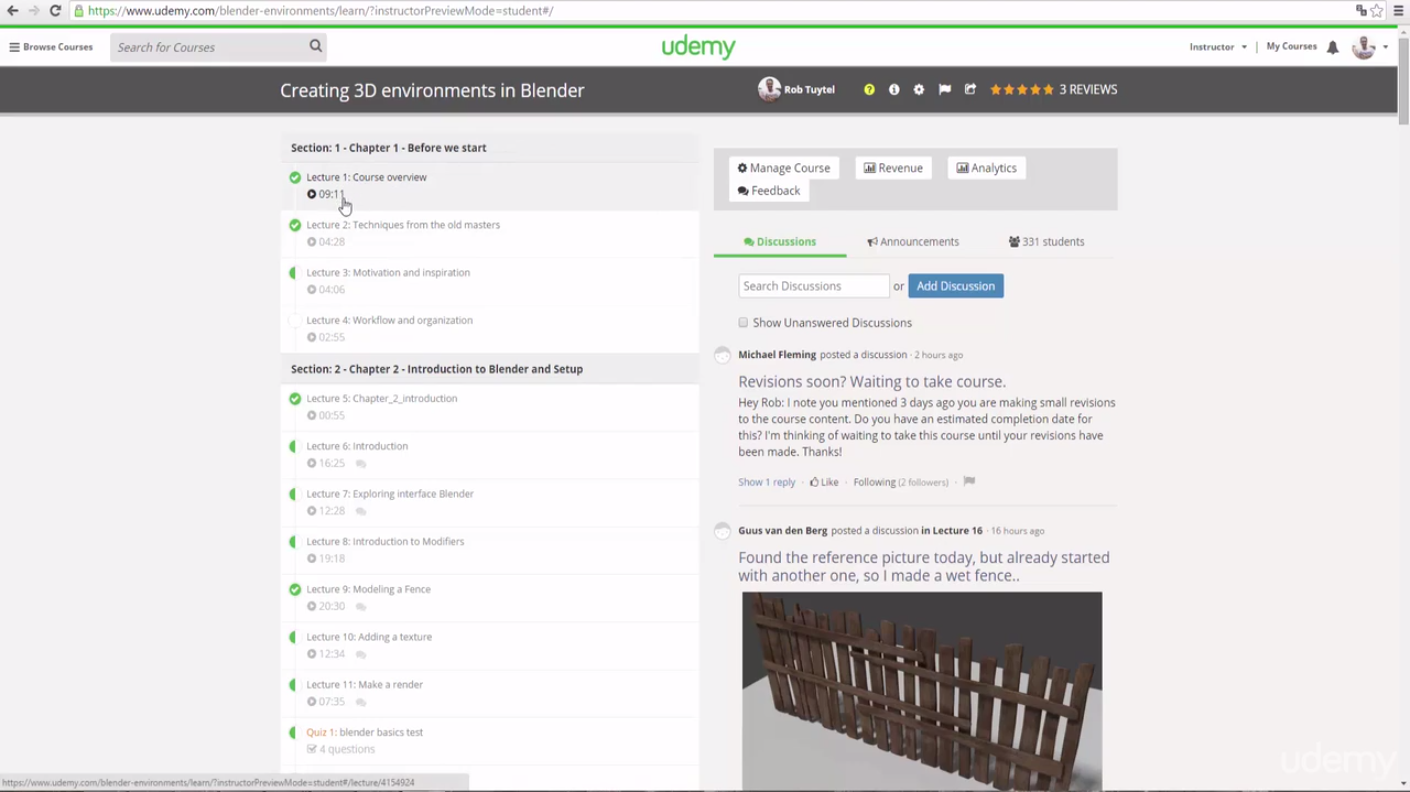The height and width of the screenshot is (792, 1410).
Task: Click the share icon in course header
Action: click(970, 90)
